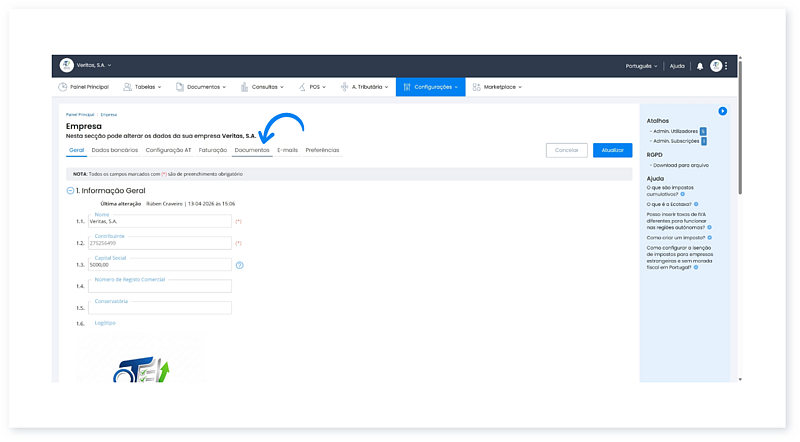
Task: Click the Veritas company logo in the header
Action: [66, 65]
